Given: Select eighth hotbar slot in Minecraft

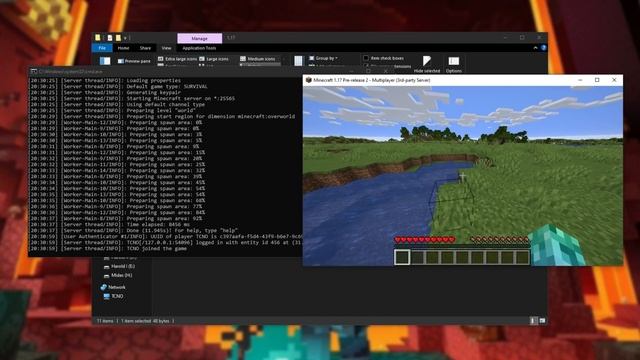Looking at the screenshot, I should 508,257.
